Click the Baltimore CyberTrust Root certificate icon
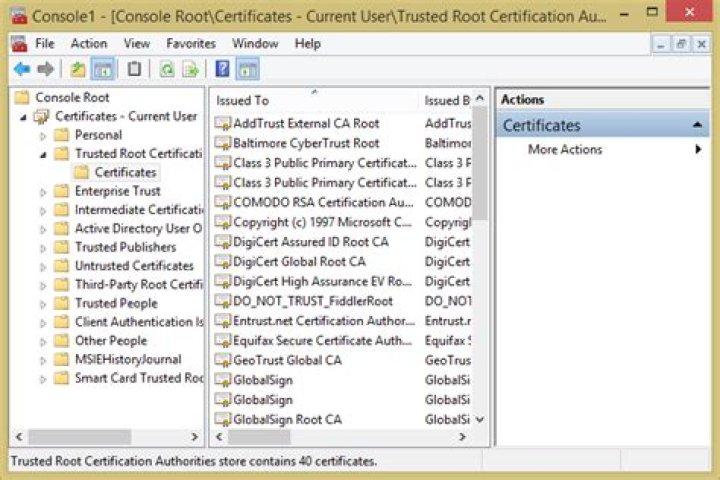The image size is (720, 480). click(x=223, y=143)
